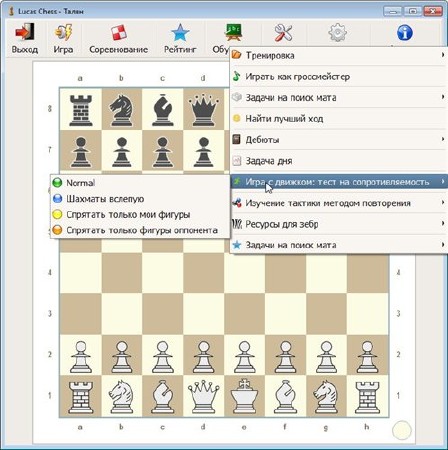Click the Выход label
Screen dimensions: 448x450
(25, 50)
